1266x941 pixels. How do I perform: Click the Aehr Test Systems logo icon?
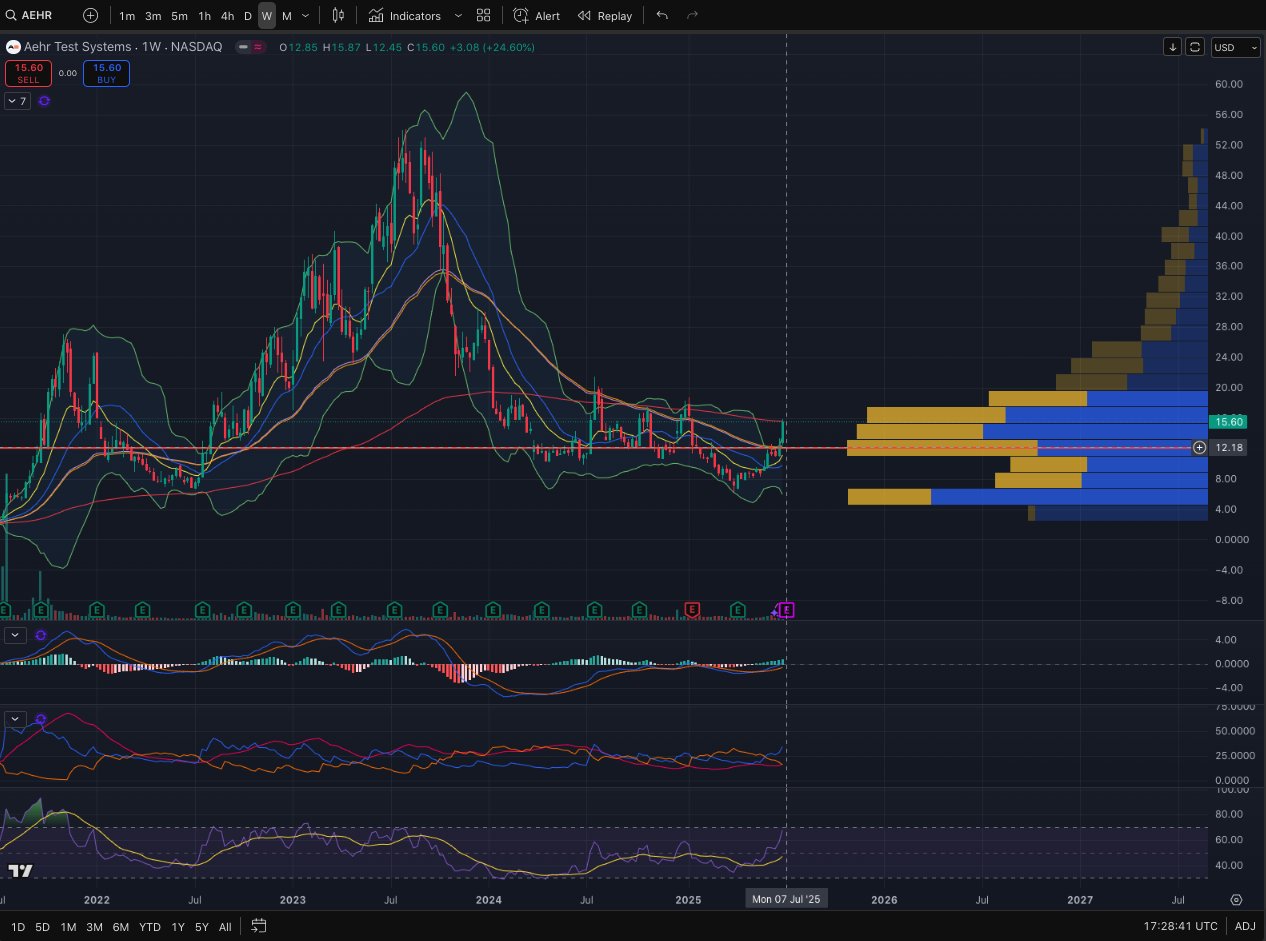13,47
